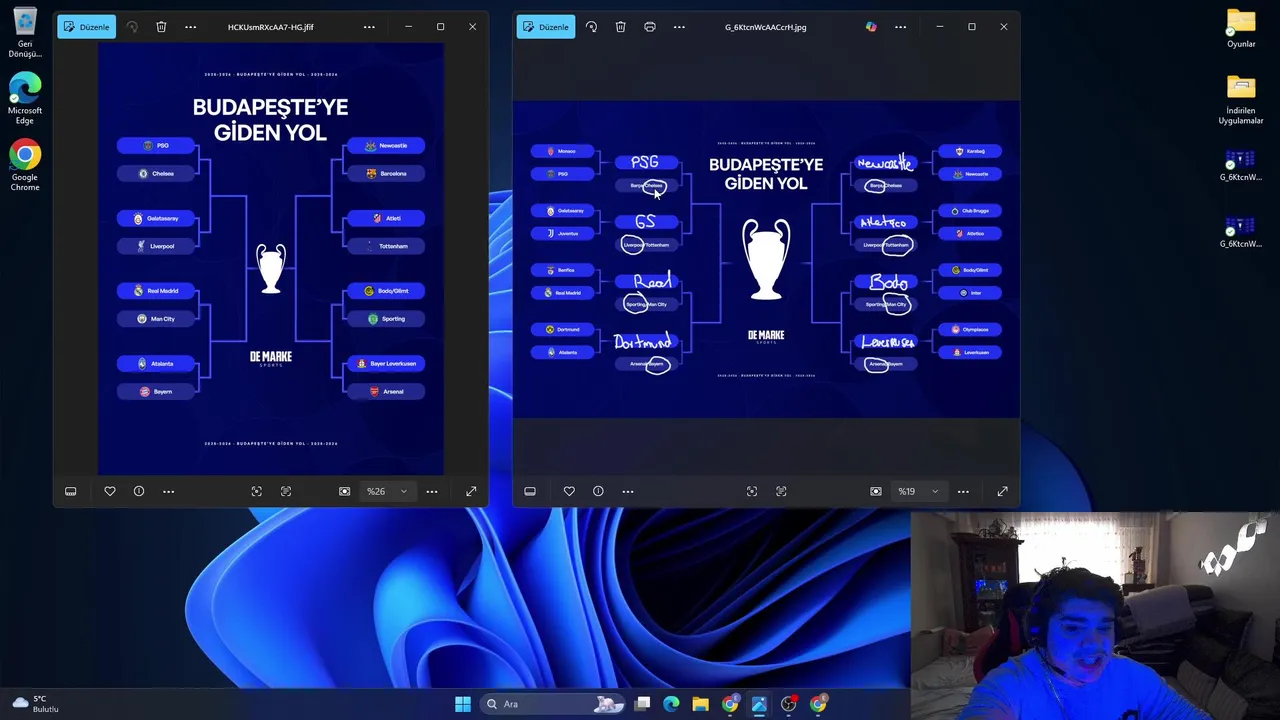Open more options beside trash in jfif window
This screenshot has height=720, width=1280.
click(191, 27)
